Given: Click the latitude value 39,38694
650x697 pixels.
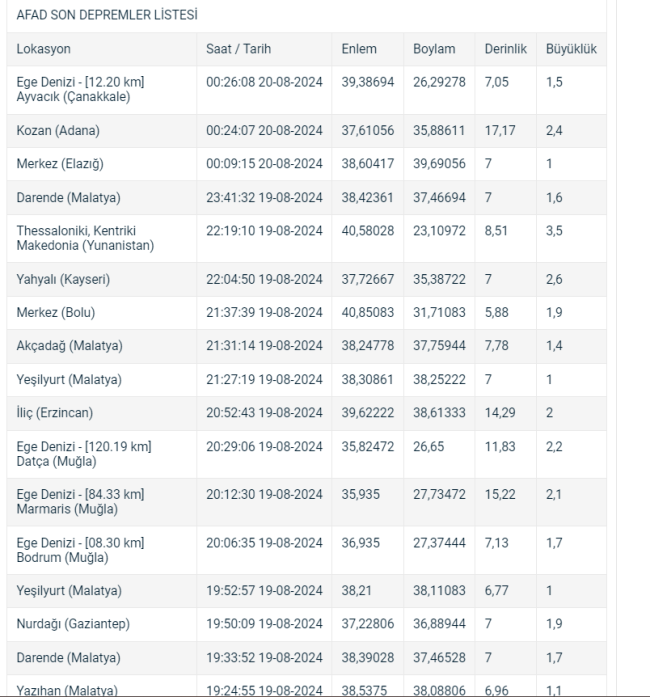Looking at the screenshot, I should 368,82.
